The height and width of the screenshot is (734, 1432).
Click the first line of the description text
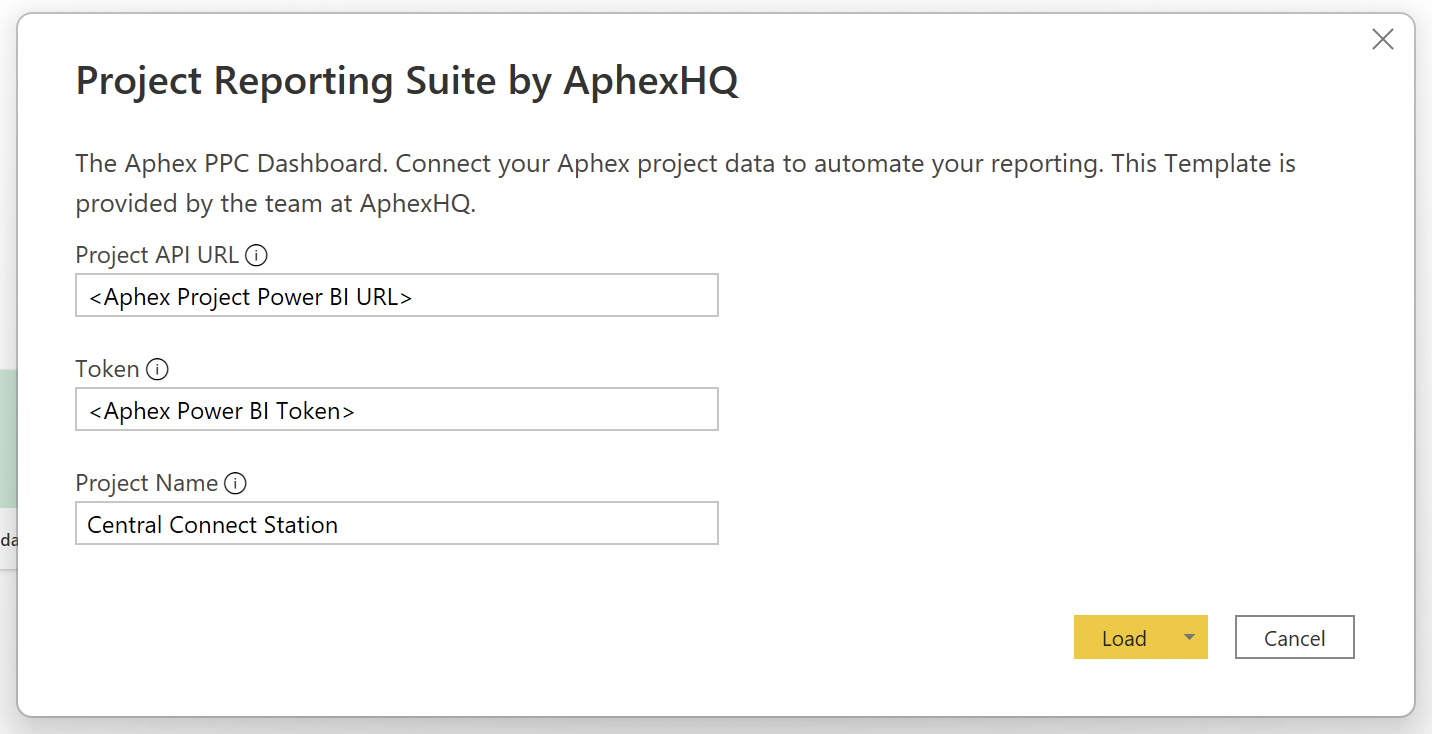click(x=685, y=164)
